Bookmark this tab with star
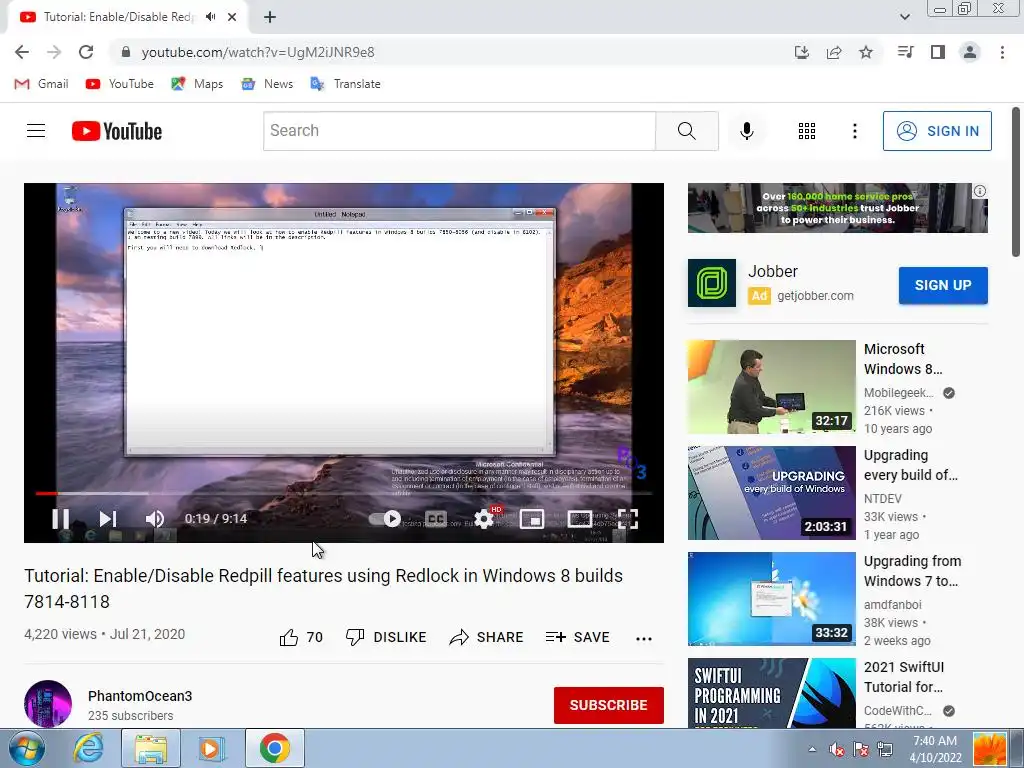The height and width of the screenshot is (768, 1024). click(x=866, y=52)
